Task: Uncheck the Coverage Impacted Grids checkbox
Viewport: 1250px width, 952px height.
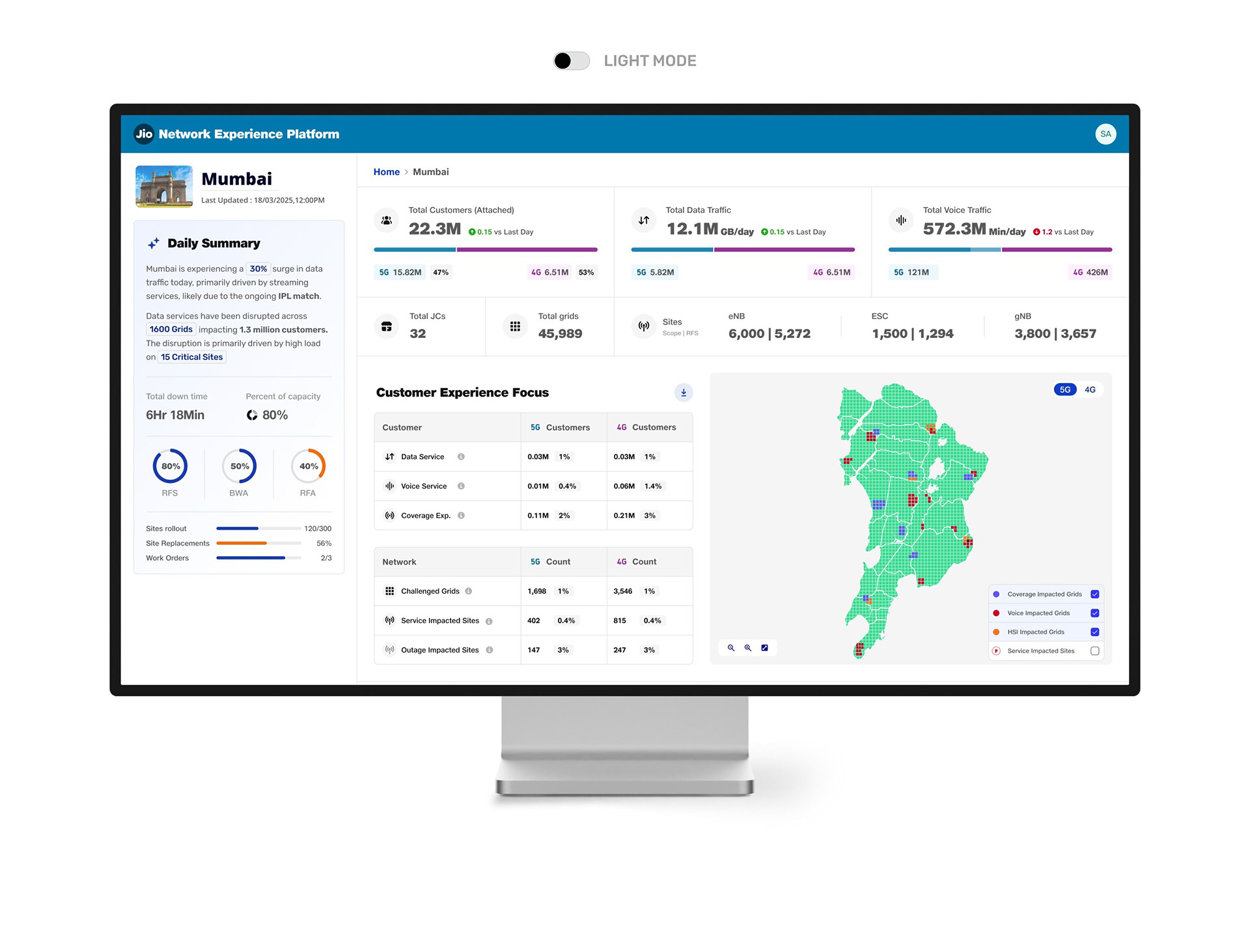Action: [x=1094, y=595]
